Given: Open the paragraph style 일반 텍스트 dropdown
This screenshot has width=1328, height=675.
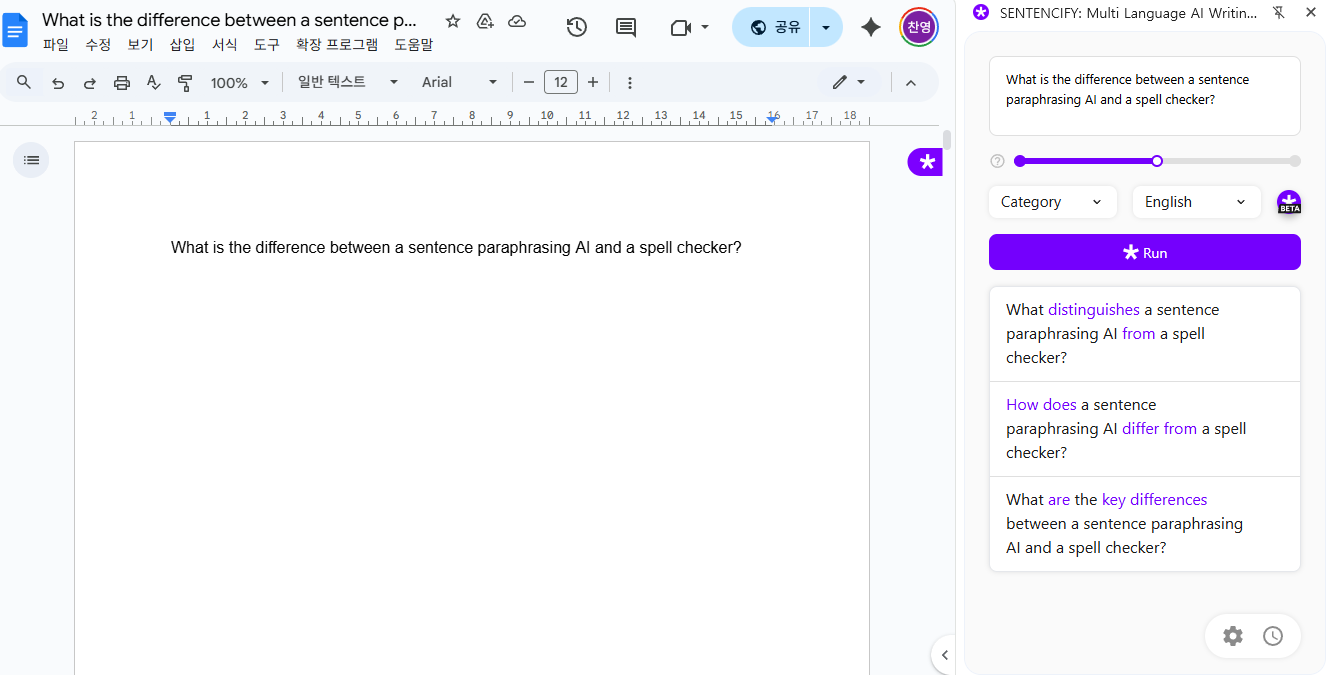Looking at the screenshot, I should click(347, 82).
